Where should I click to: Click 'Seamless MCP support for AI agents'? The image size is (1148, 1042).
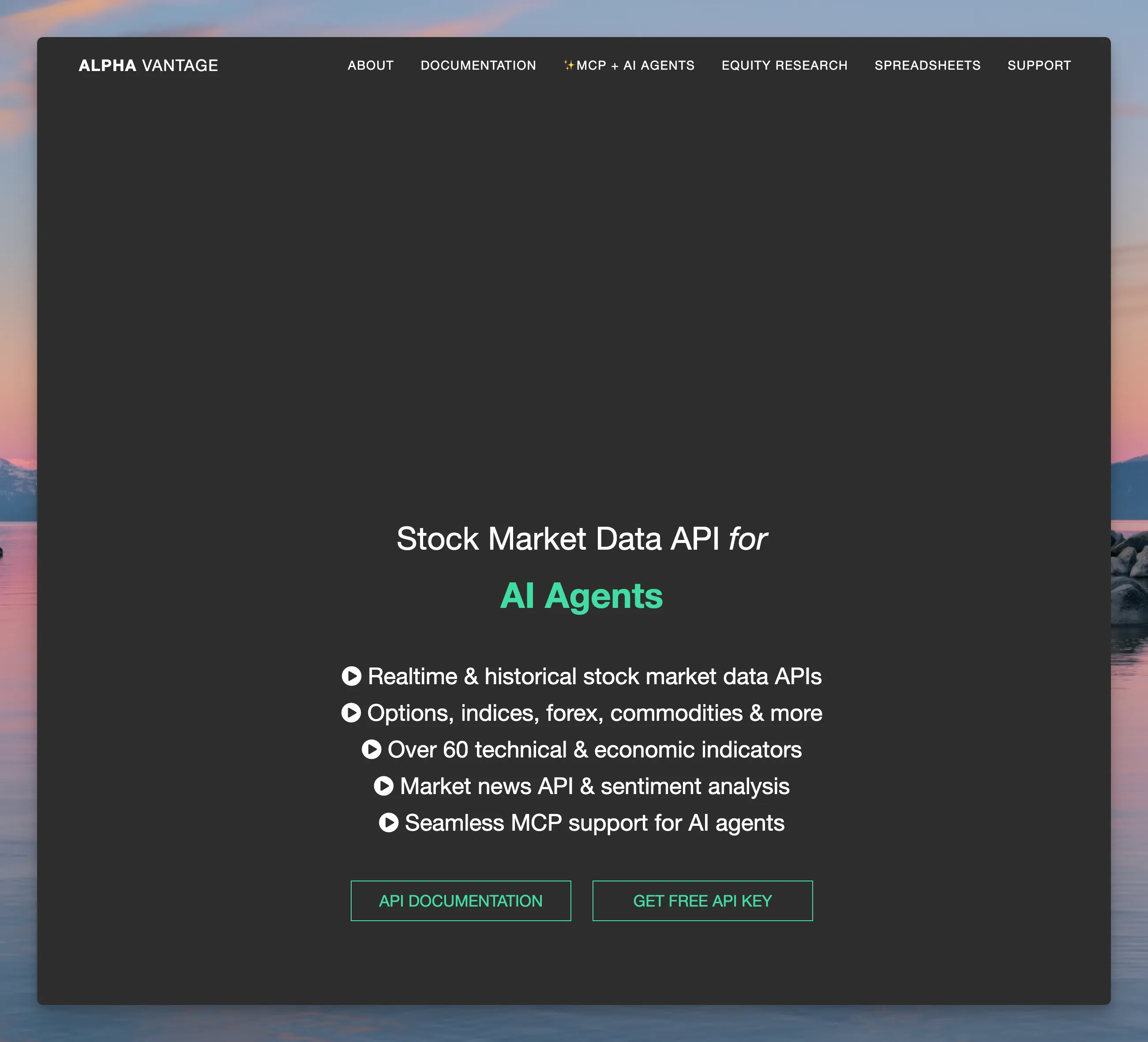(x=594, y=823)
